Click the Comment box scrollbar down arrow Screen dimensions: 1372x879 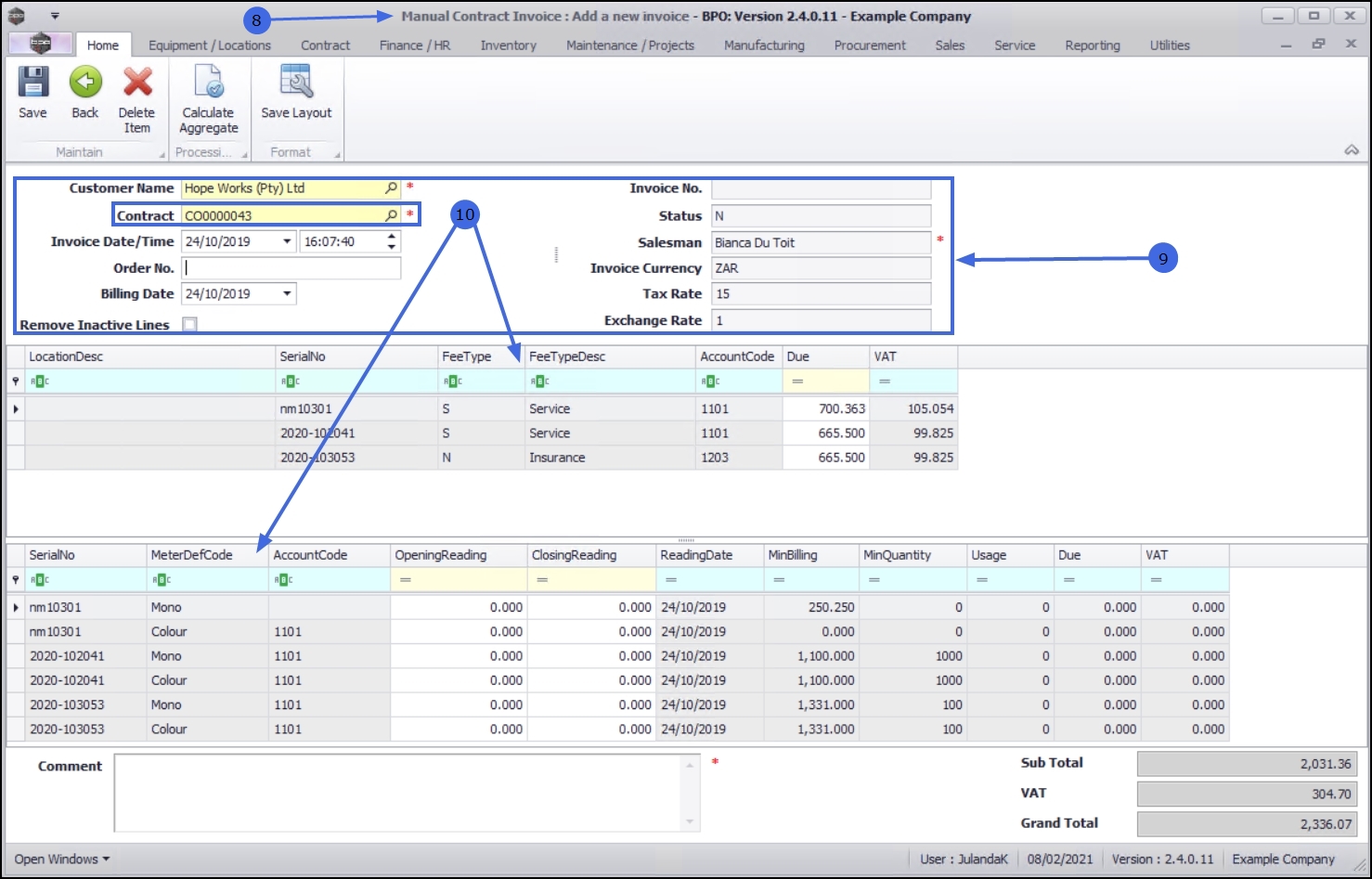coord(690,821)
